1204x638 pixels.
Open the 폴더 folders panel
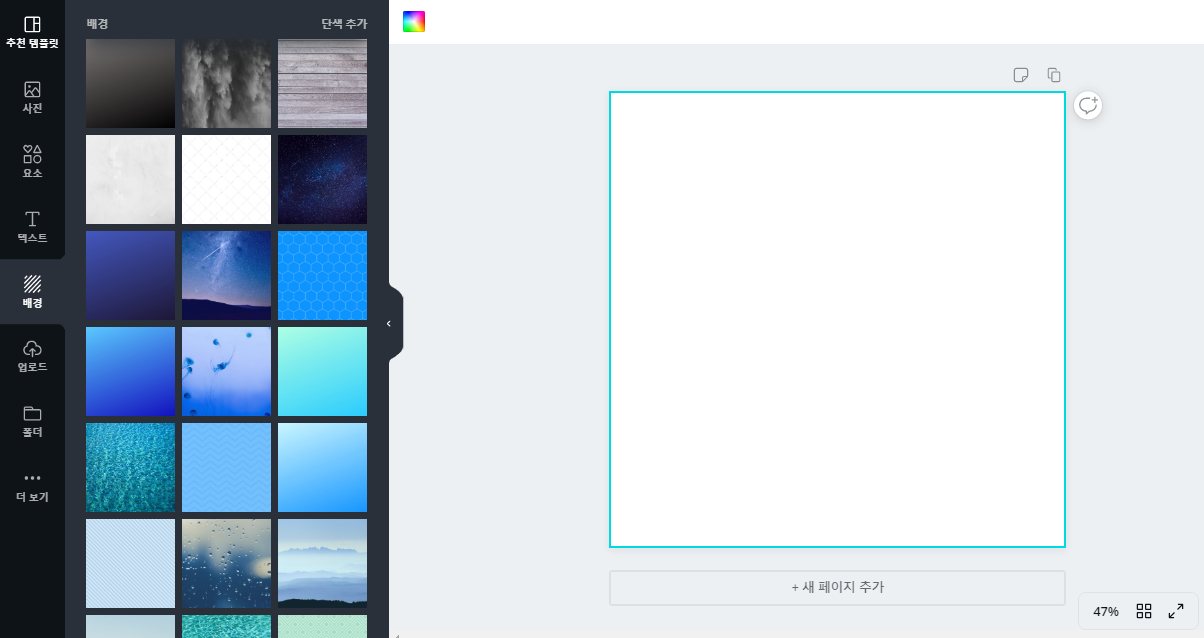click(32, 421)
